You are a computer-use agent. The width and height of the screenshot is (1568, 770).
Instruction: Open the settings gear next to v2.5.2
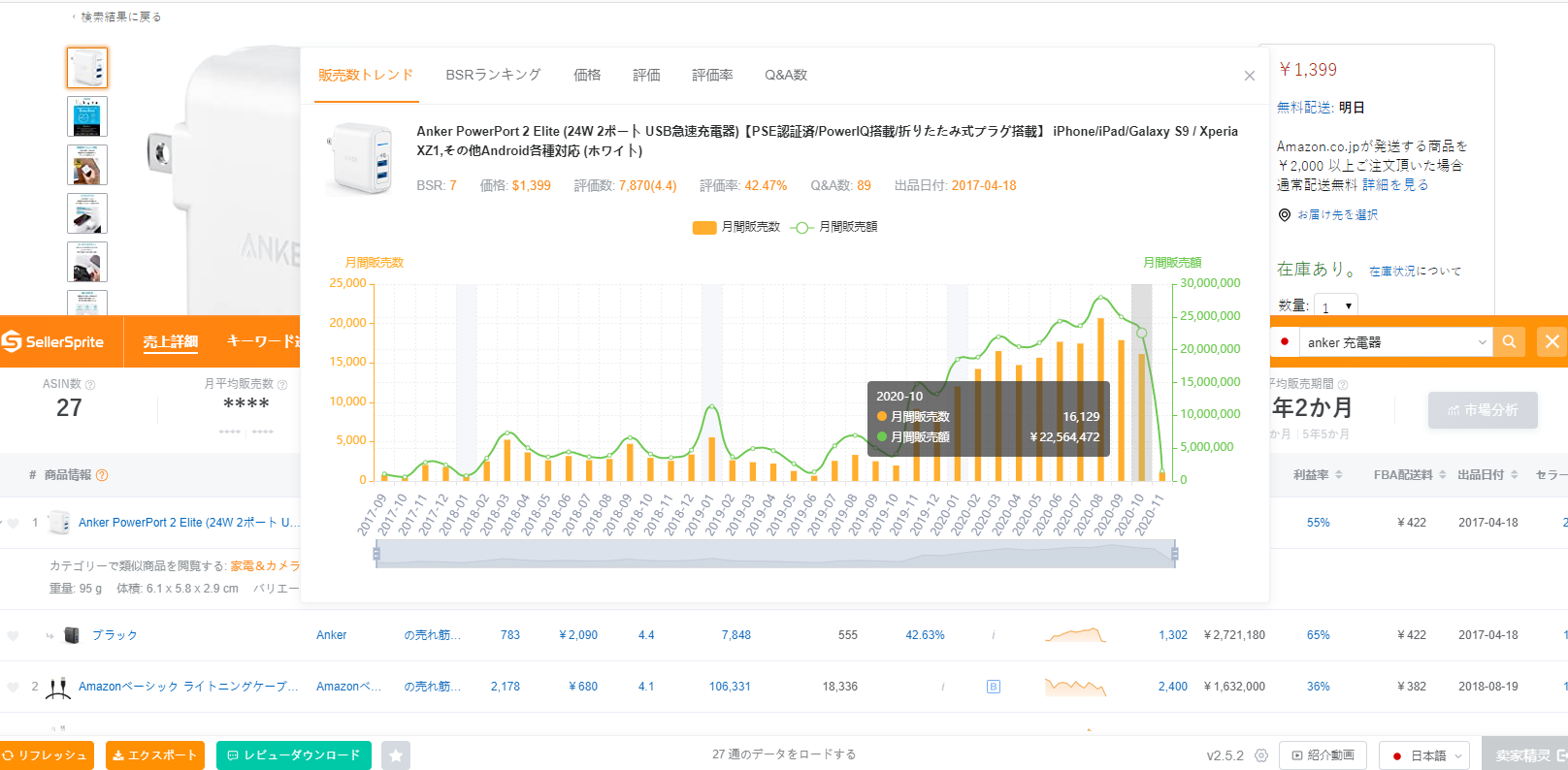tap(1261, 755)
